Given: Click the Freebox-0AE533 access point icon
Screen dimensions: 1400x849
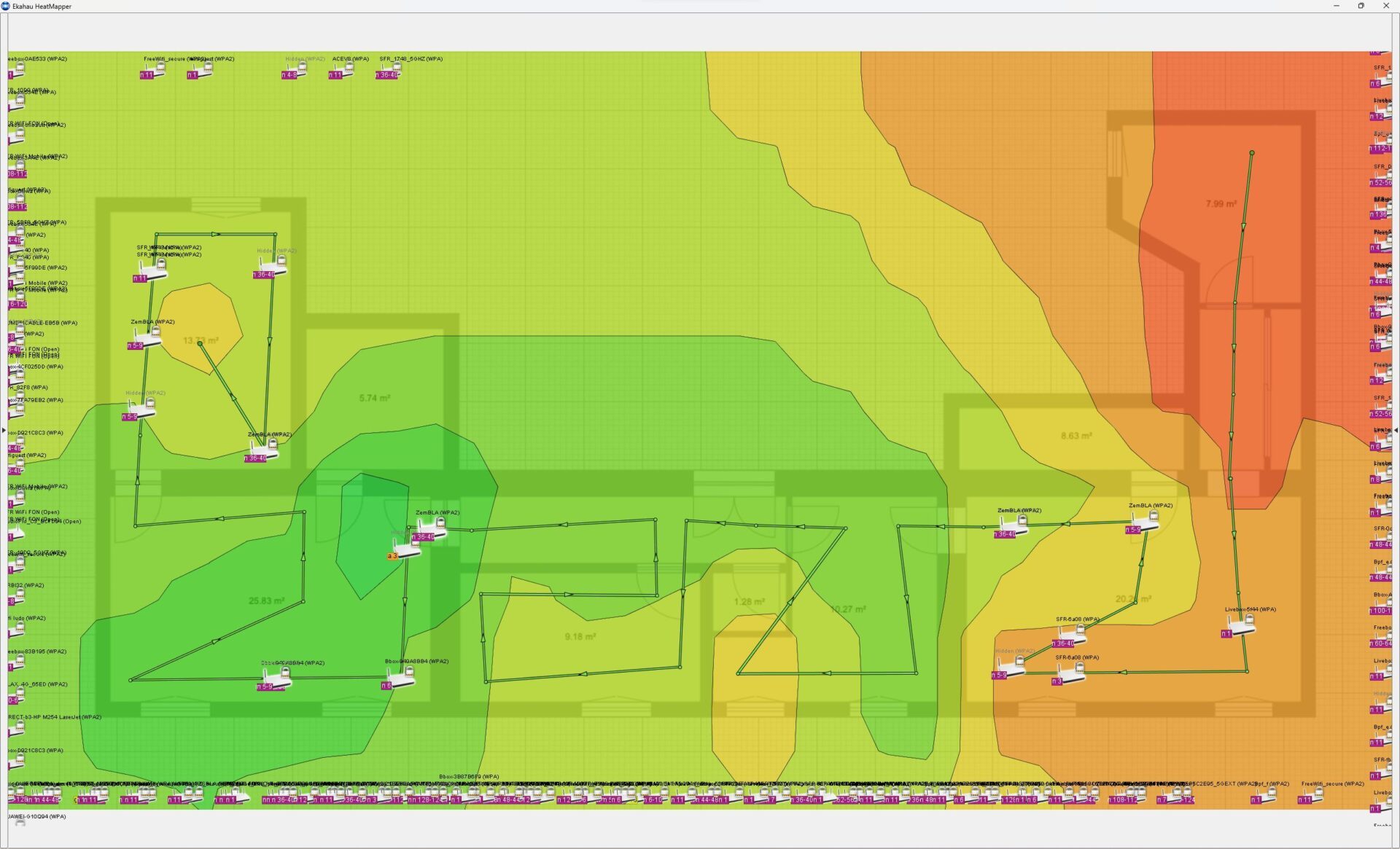Looking at the screenshot, I should 16,70.
